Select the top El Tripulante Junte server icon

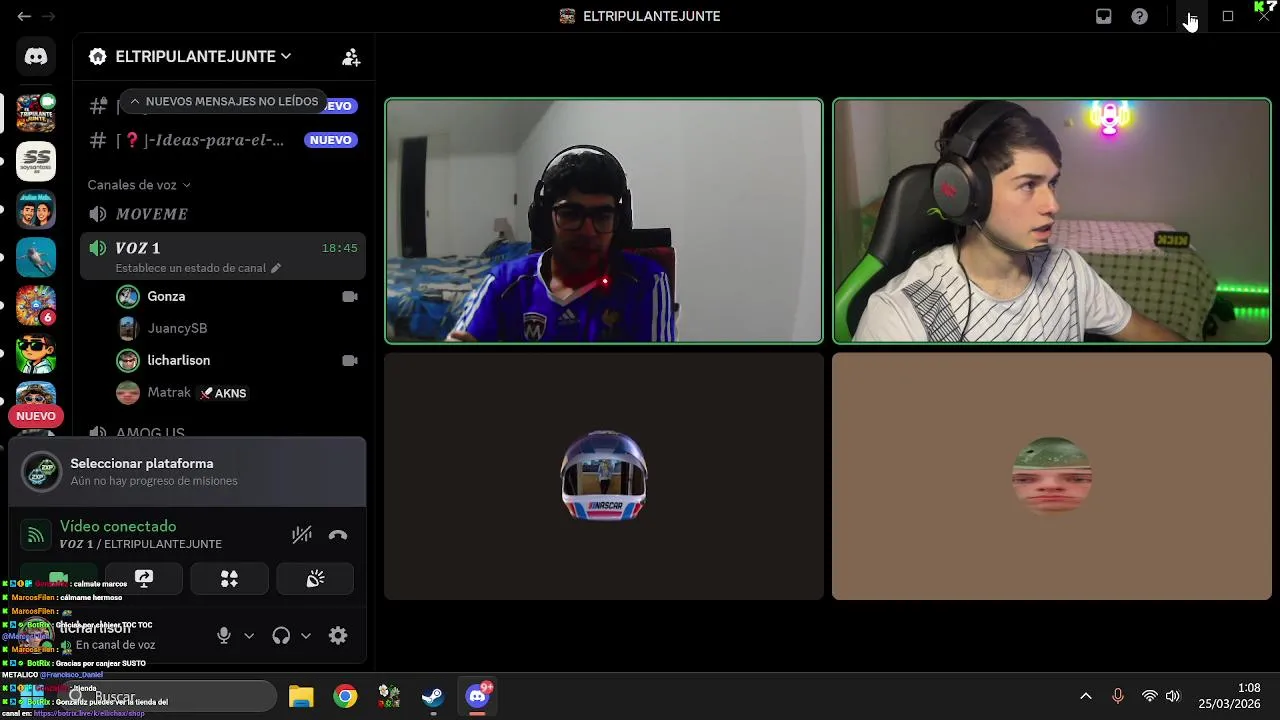click(36, 113)
